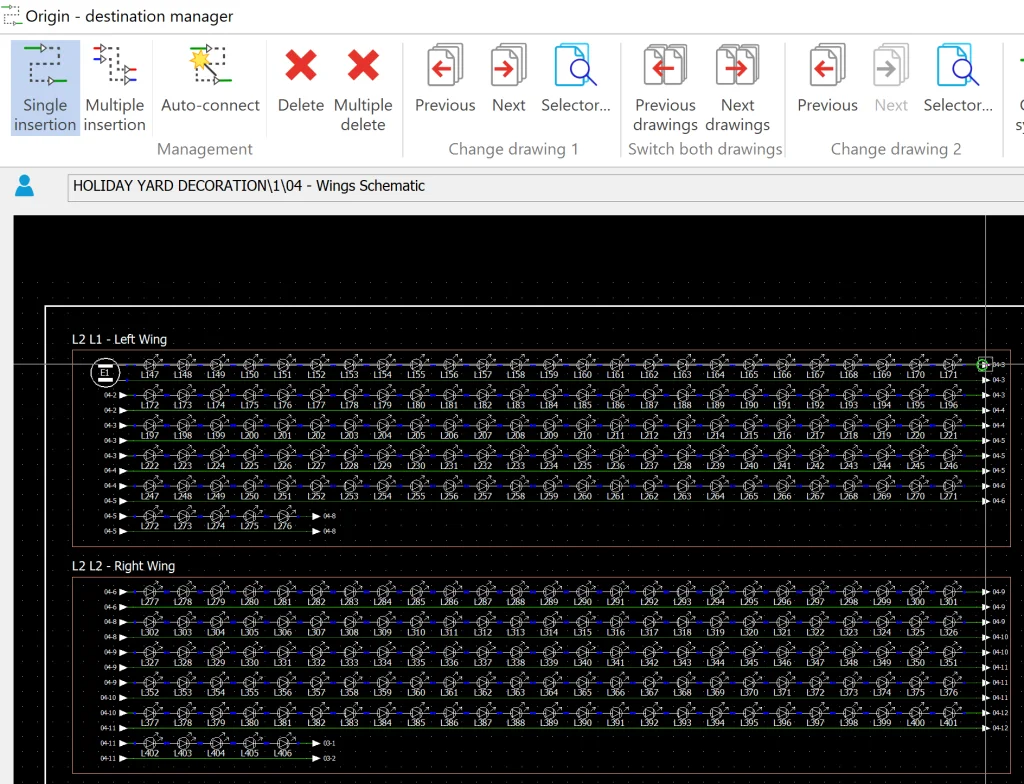Click the E1 symbol in Left Wing
This screenshot has height=784, width=1024.
pyautogui.click(x=104, y=374)
